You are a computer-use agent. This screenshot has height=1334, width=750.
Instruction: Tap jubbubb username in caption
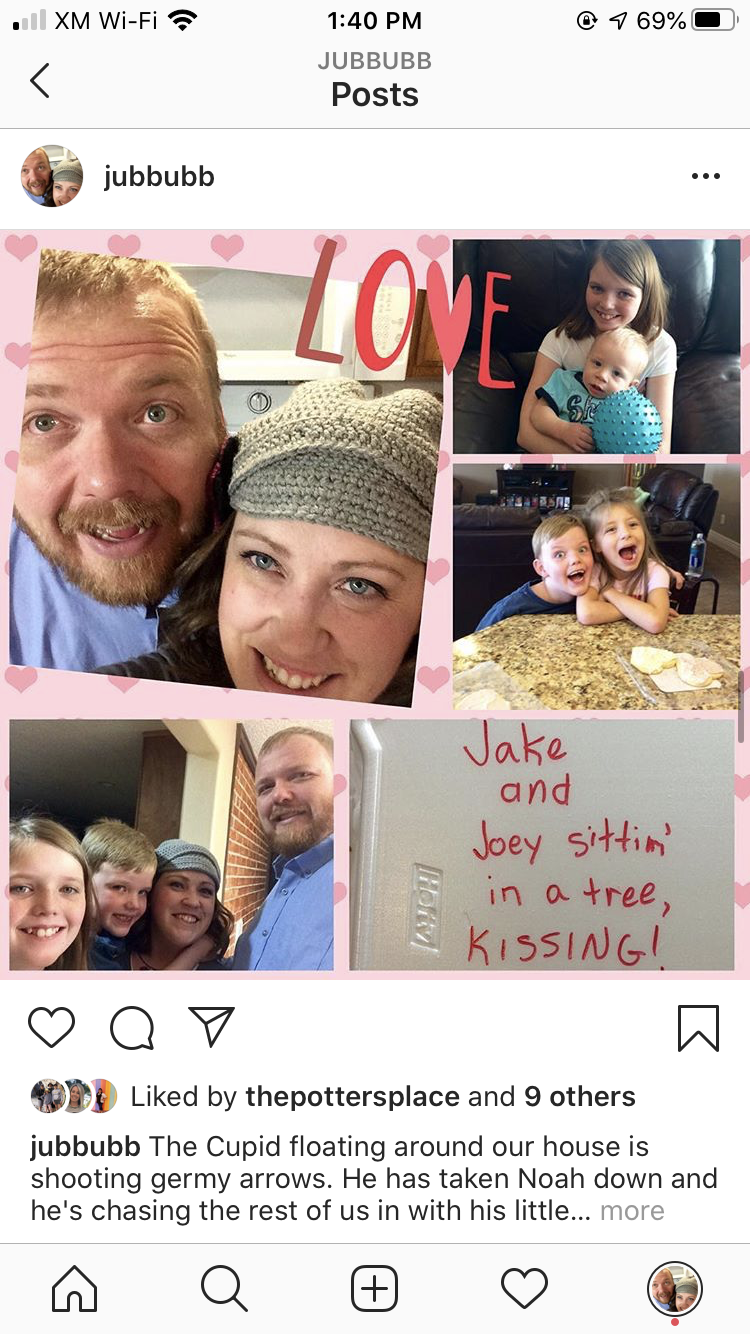pos(86,1147)
